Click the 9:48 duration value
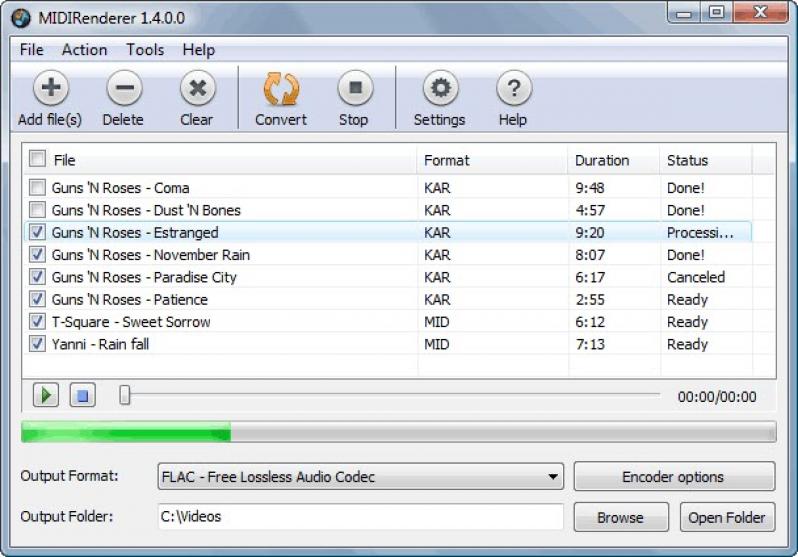 click(x=590, y=188)
